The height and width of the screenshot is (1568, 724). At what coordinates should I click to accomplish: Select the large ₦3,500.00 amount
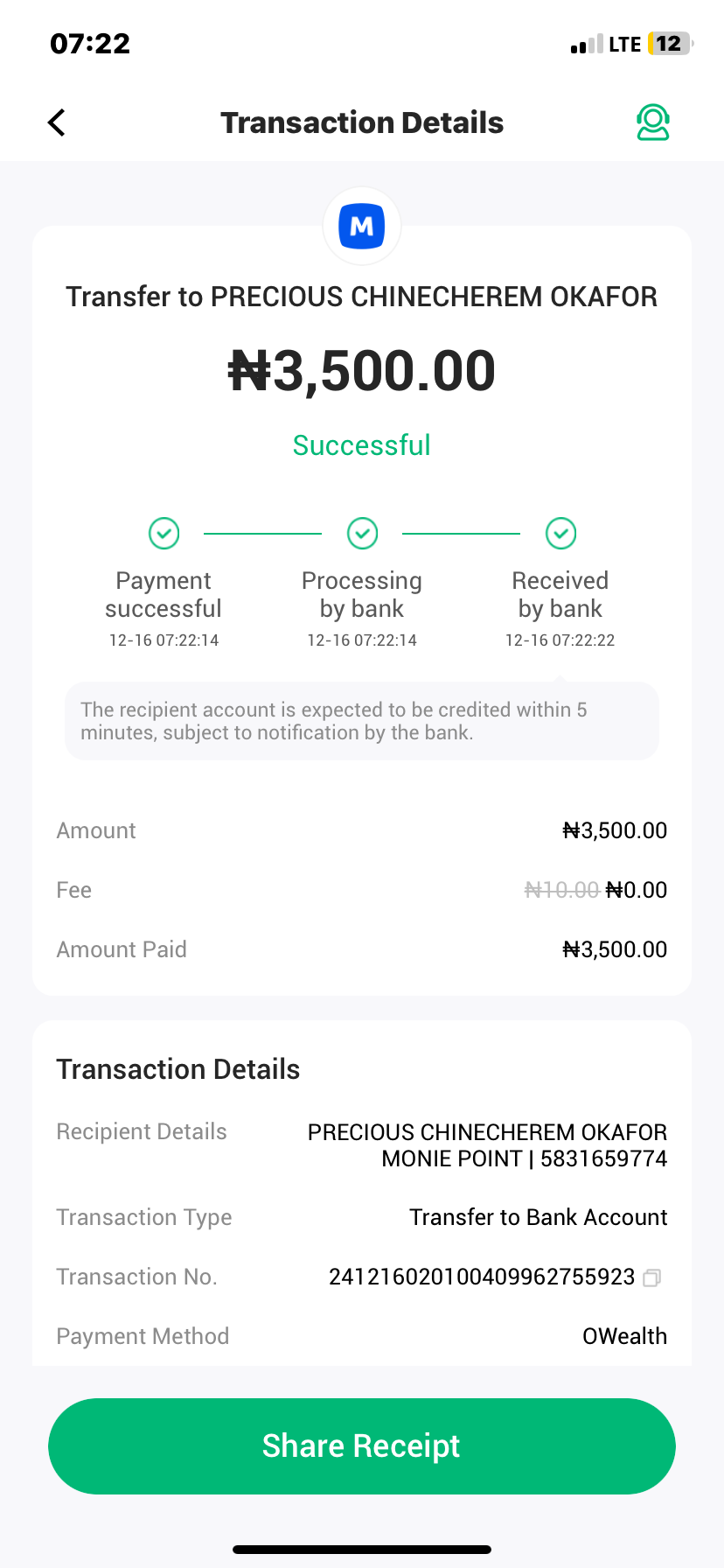(x=362, y=371)
